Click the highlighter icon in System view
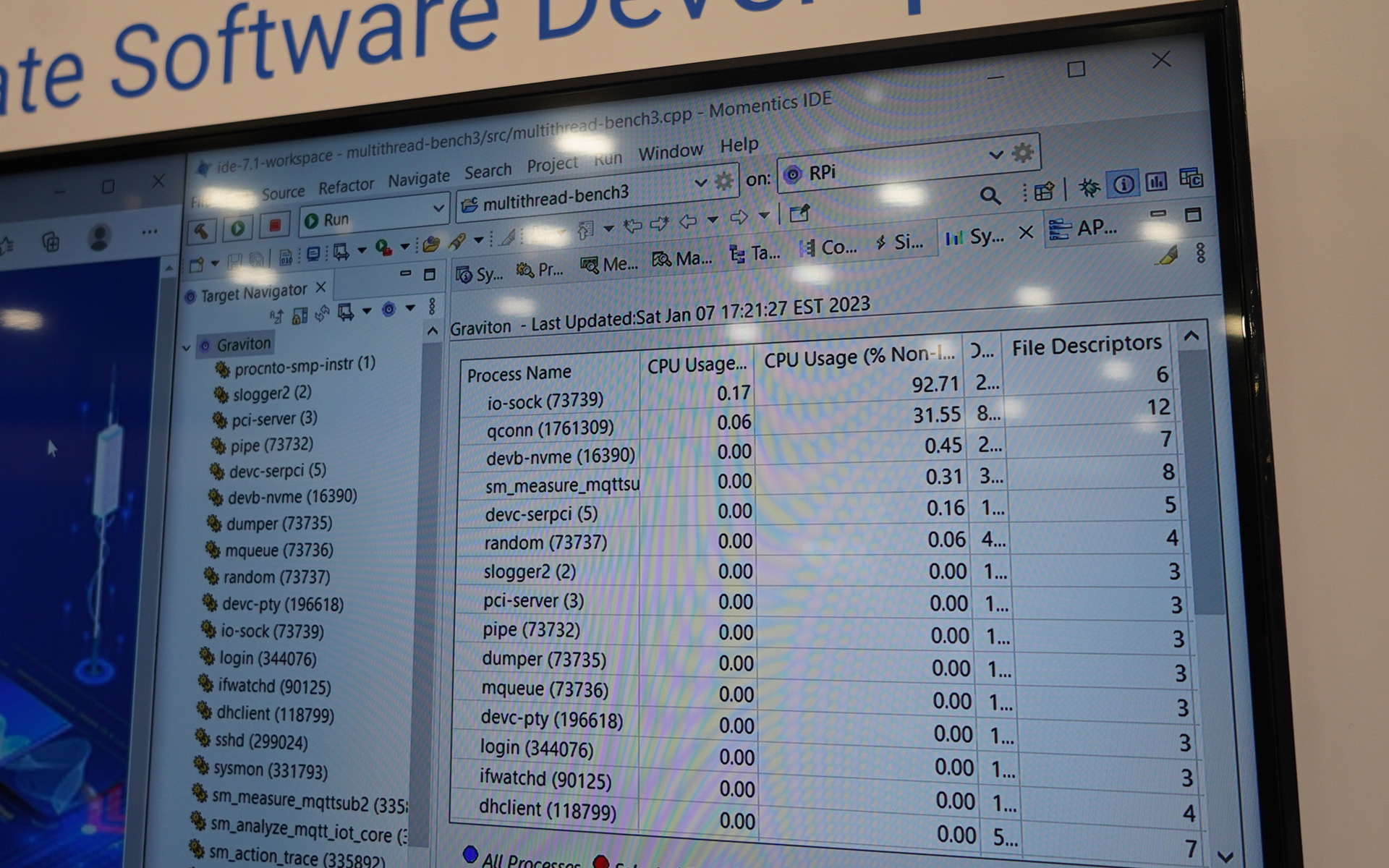 point(1168,255)
